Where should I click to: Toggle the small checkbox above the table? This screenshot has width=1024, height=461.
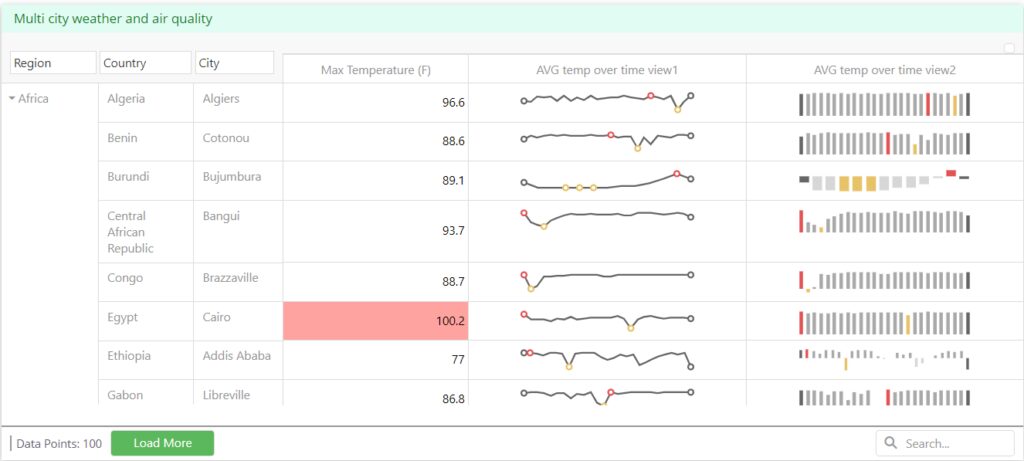pyautogui.click(x=1009, y=48)
